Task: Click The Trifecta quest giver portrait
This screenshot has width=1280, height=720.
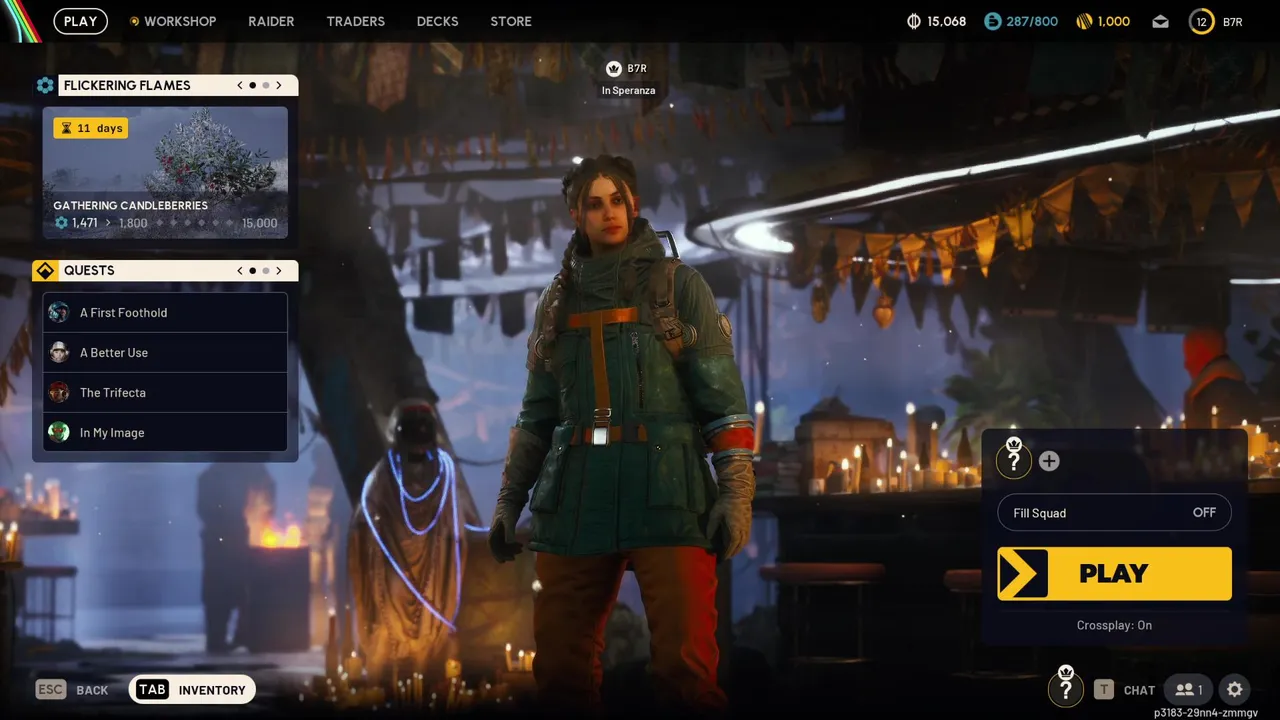Action: pyautogui.click(x=59, y=392)
